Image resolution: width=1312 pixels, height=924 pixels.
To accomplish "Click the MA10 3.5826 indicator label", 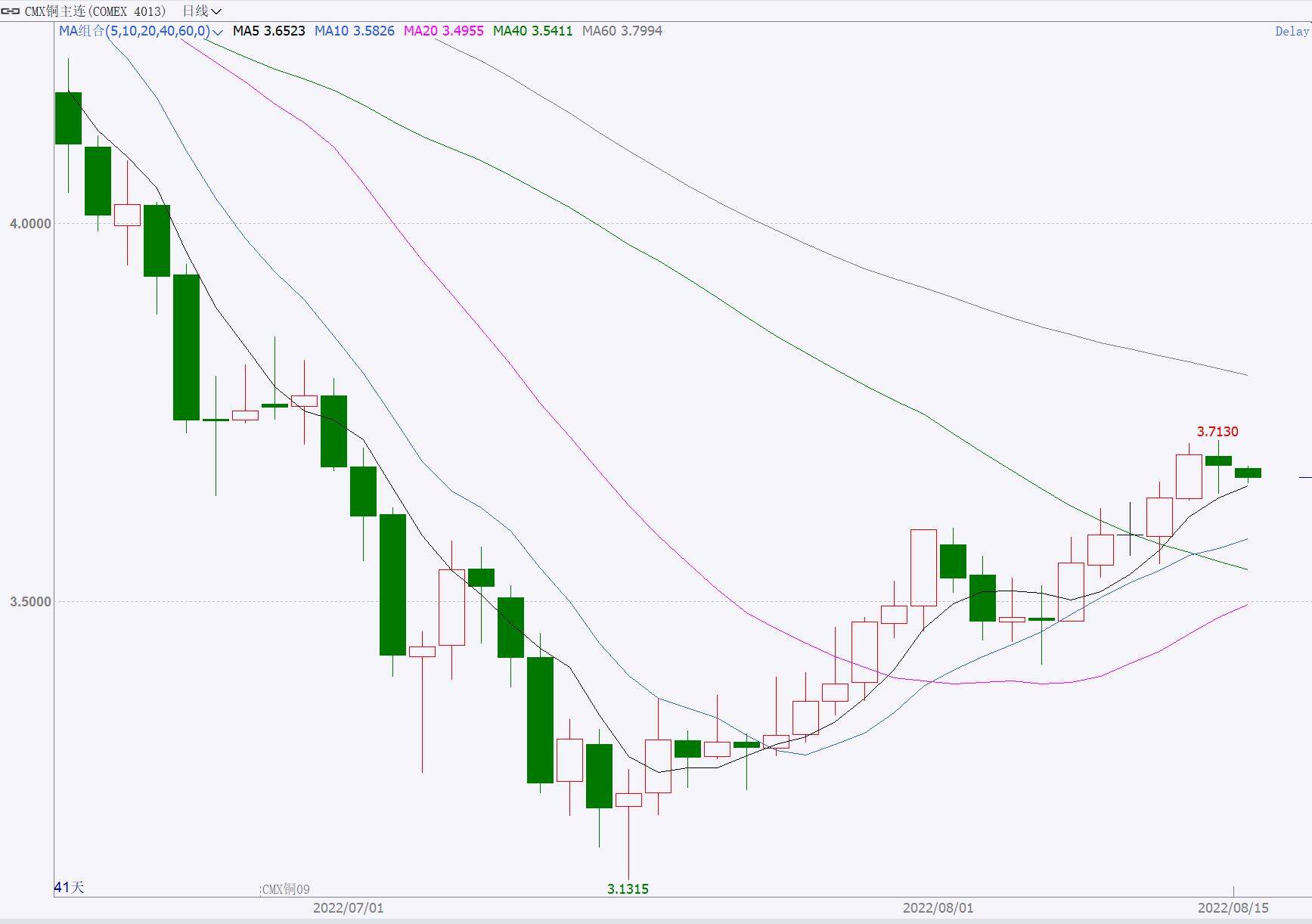I will [x=355, y=31].
